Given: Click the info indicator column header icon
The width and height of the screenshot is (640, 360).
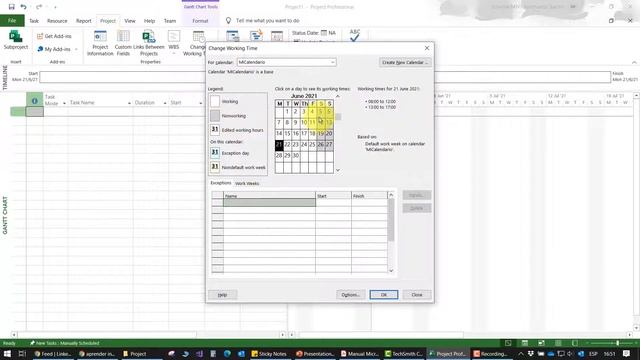Looking at the screenshot, I should click(x=35, y=100).
